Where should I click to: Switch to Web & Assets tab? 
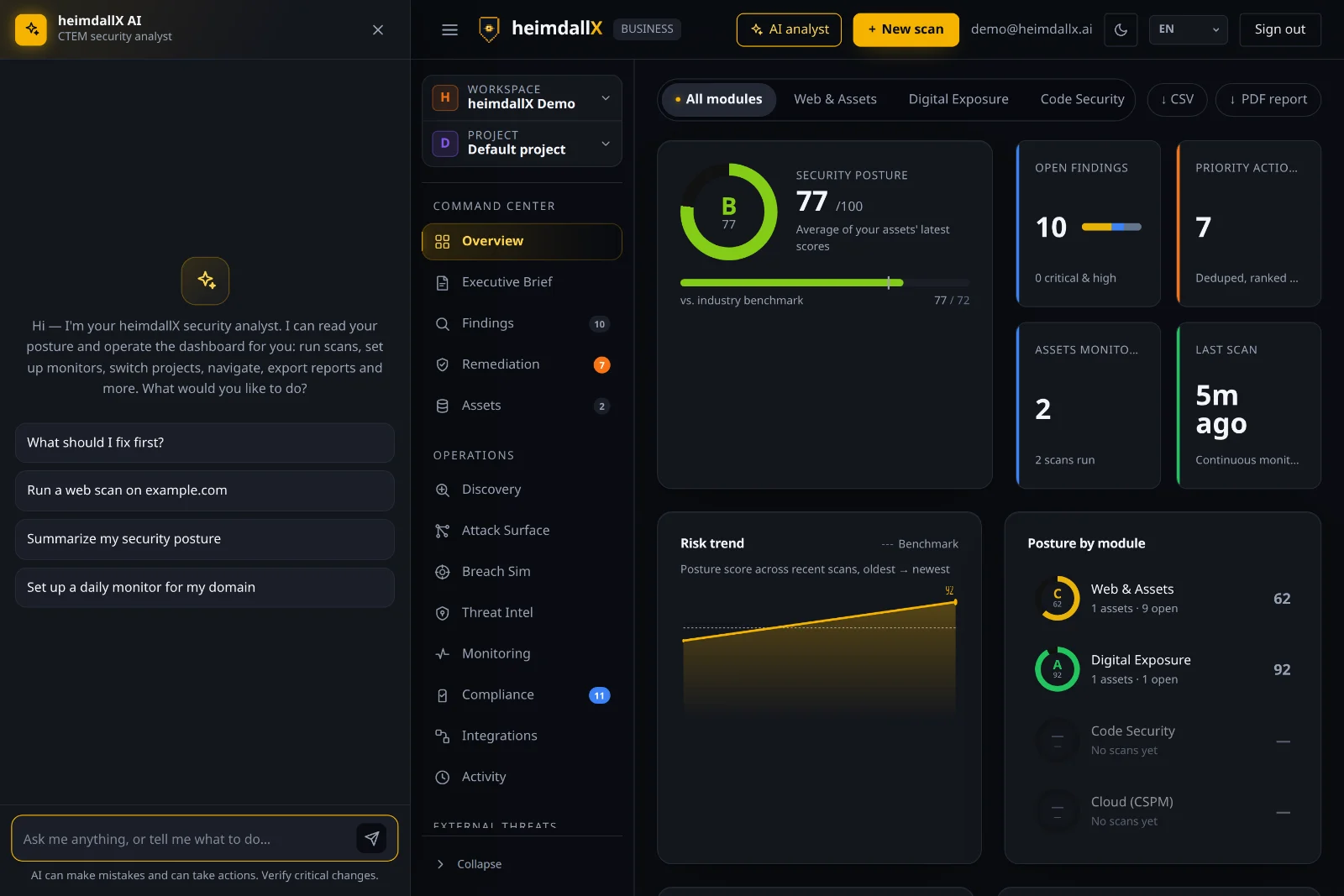(x=835, y=99)
